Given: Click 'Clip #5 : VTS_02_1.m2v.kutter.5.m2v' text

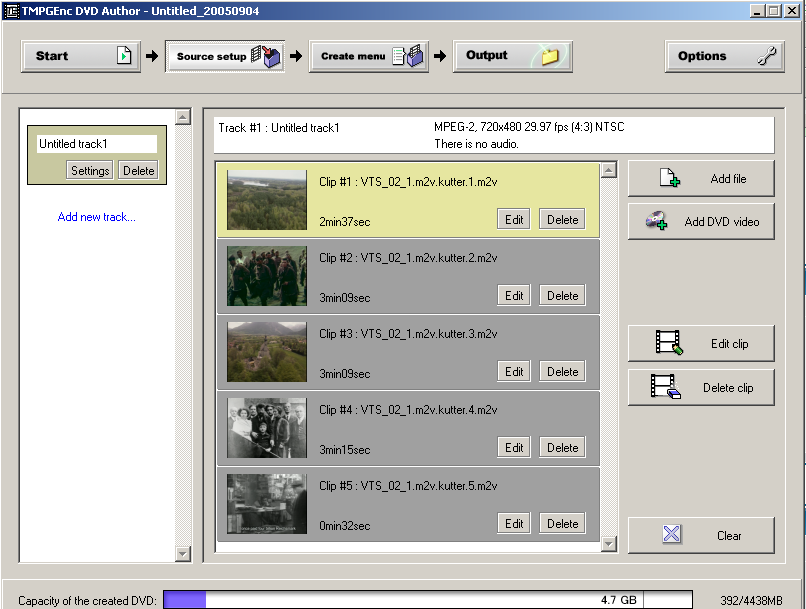Looking at the screenshot, I should [x=408, y=486].
